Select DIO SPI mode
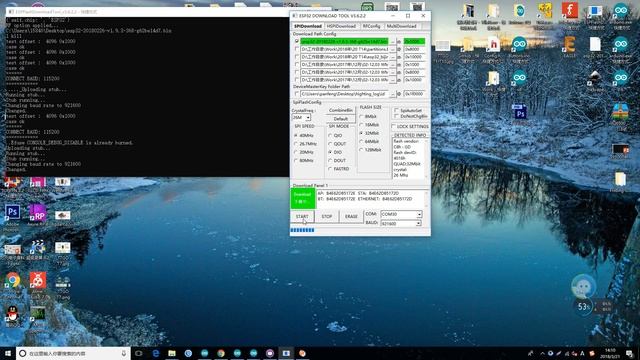 (x=335, y=152)
